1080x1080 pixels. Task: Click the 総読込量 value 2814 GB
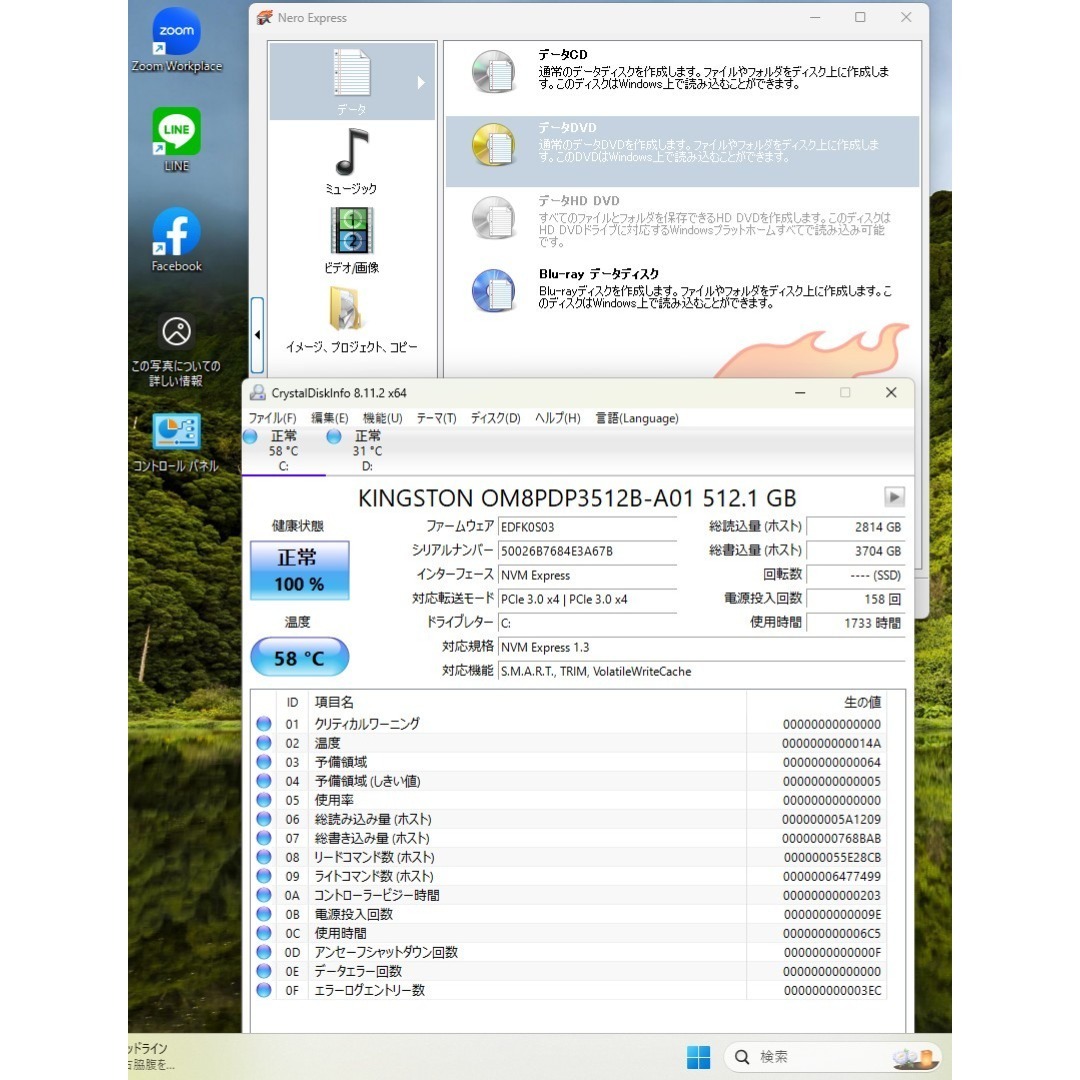pyautogui.click(x=855, y=527)
